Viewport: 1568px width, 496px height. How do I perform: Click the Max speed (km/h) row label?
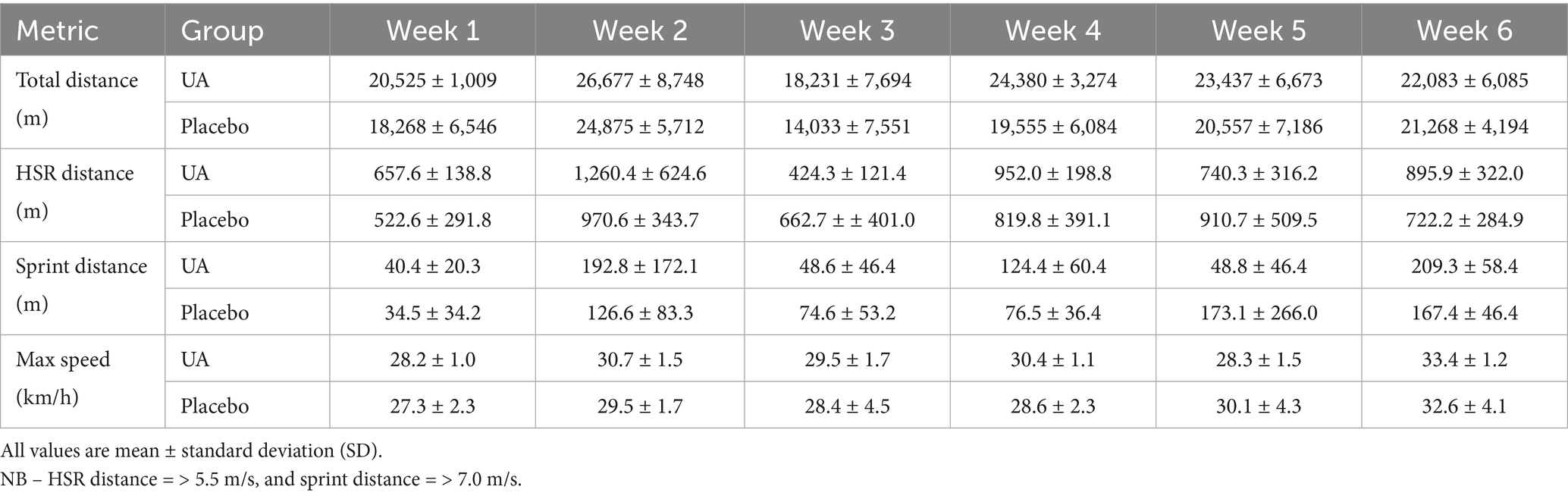(63, 378)
